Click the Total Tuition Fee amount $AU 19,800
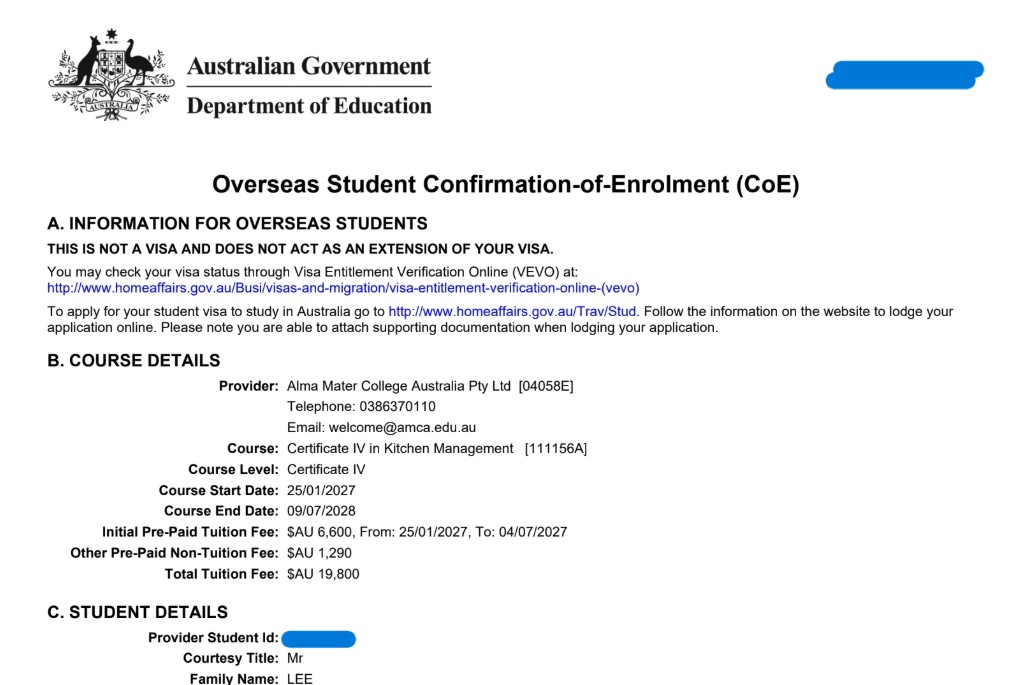This screenshot has width=1010, height=685. (x=323, y=574)
